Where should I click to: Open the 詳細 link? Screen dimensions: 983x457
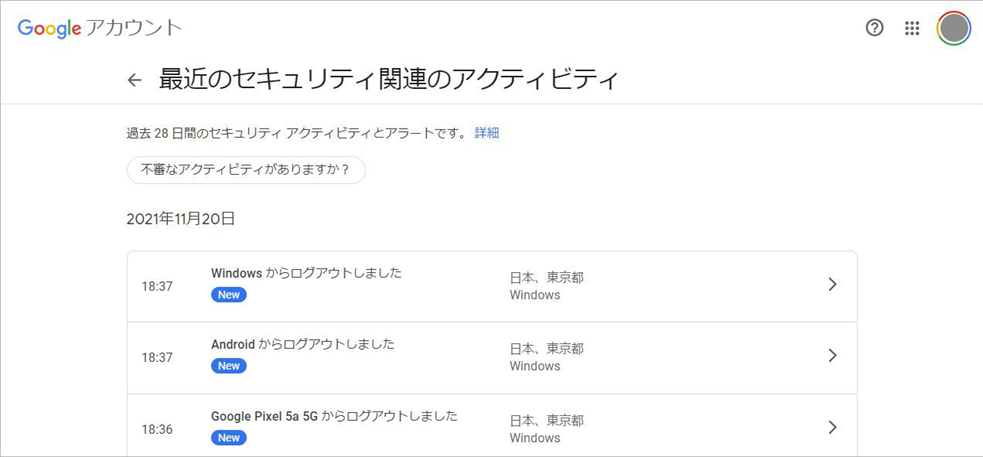(x=487, y=133)
